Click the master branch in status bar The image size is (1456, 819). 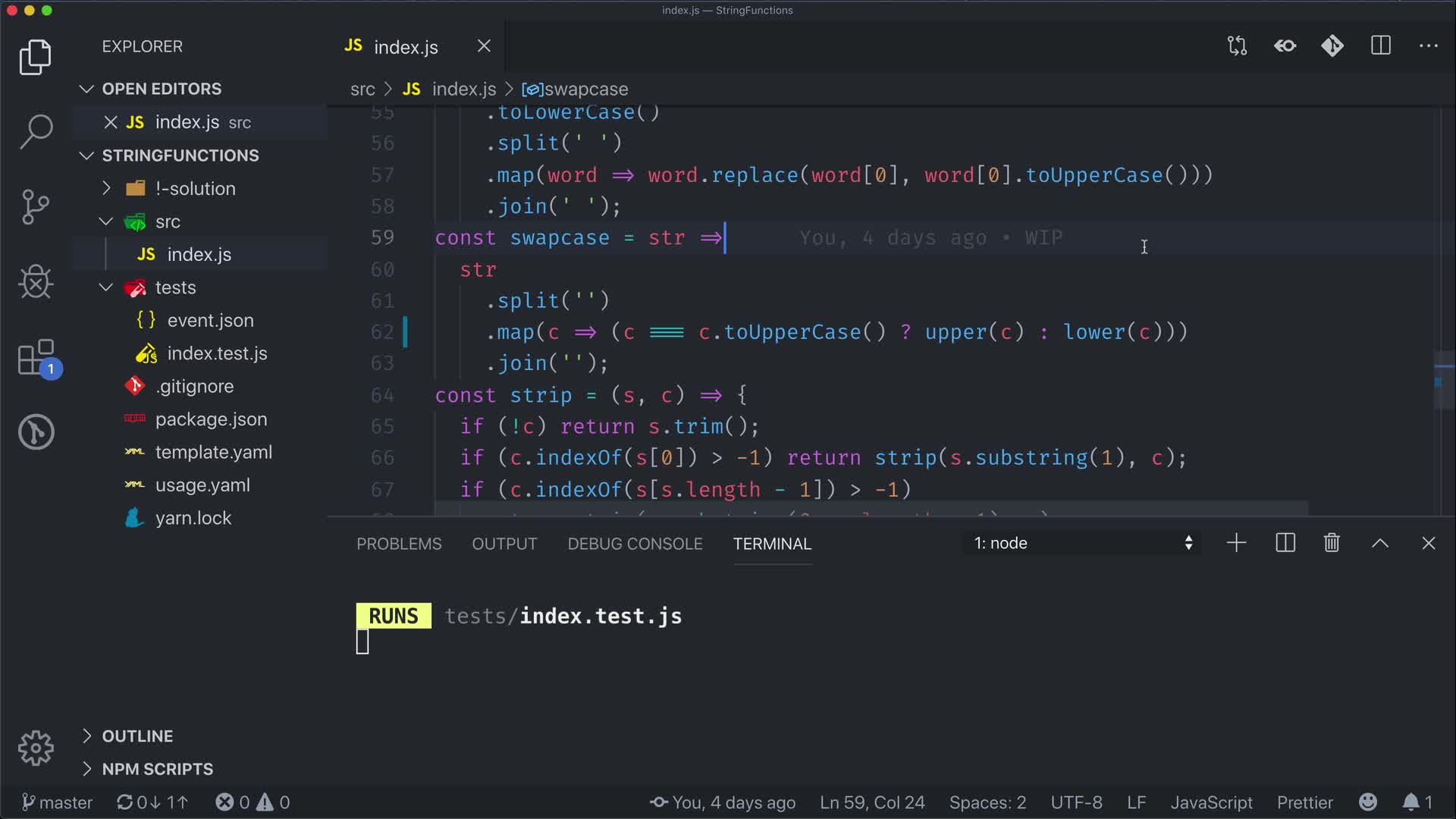[58, 802]
